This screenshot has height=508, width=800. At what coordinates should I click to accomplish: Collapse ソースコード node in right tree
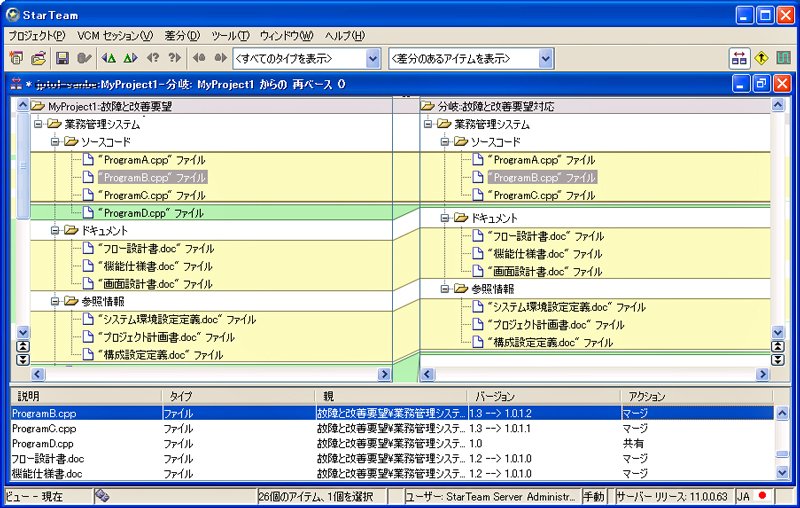coord(445,142)
